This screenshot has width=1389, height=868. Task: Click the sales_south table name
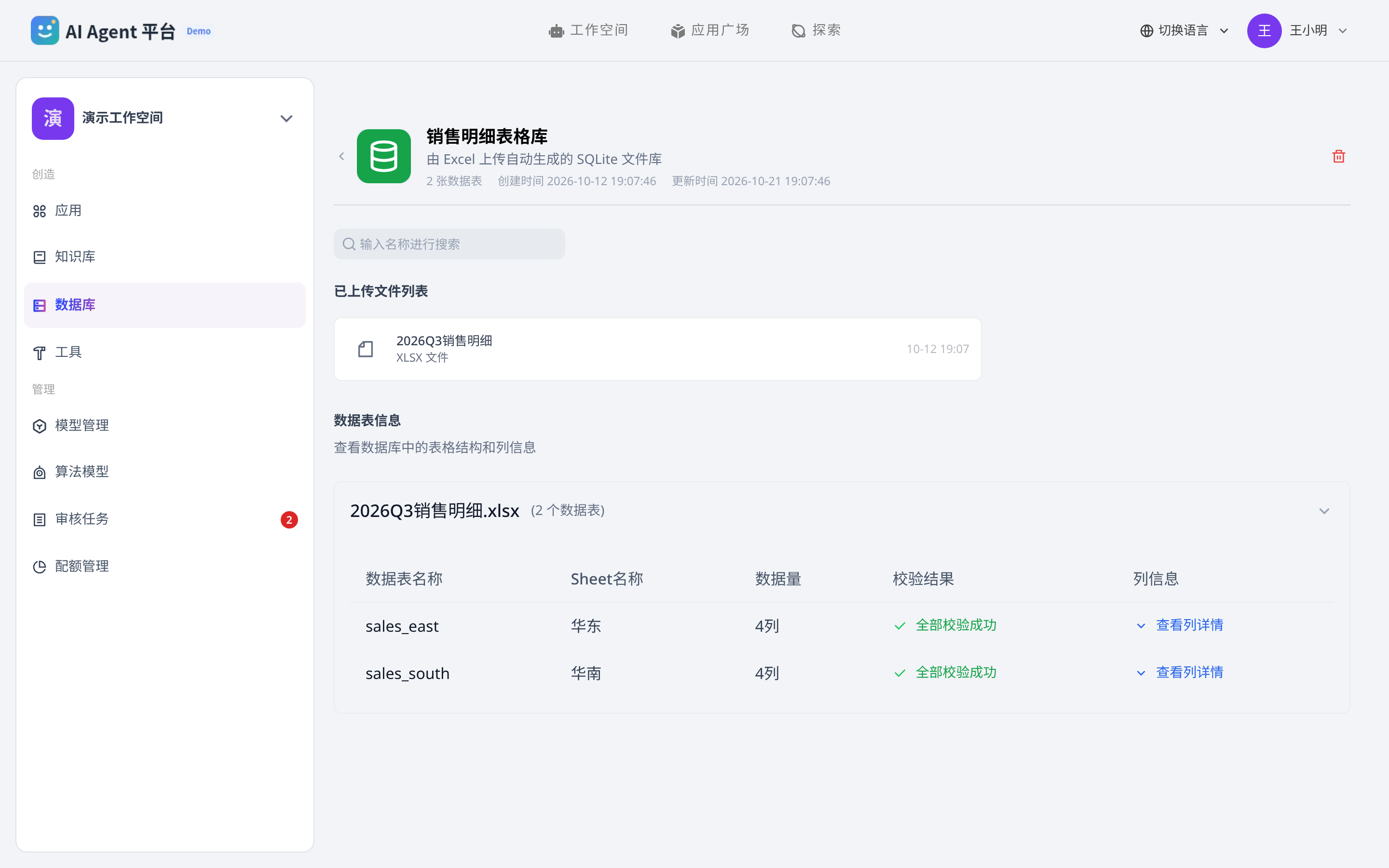(408, 673)
